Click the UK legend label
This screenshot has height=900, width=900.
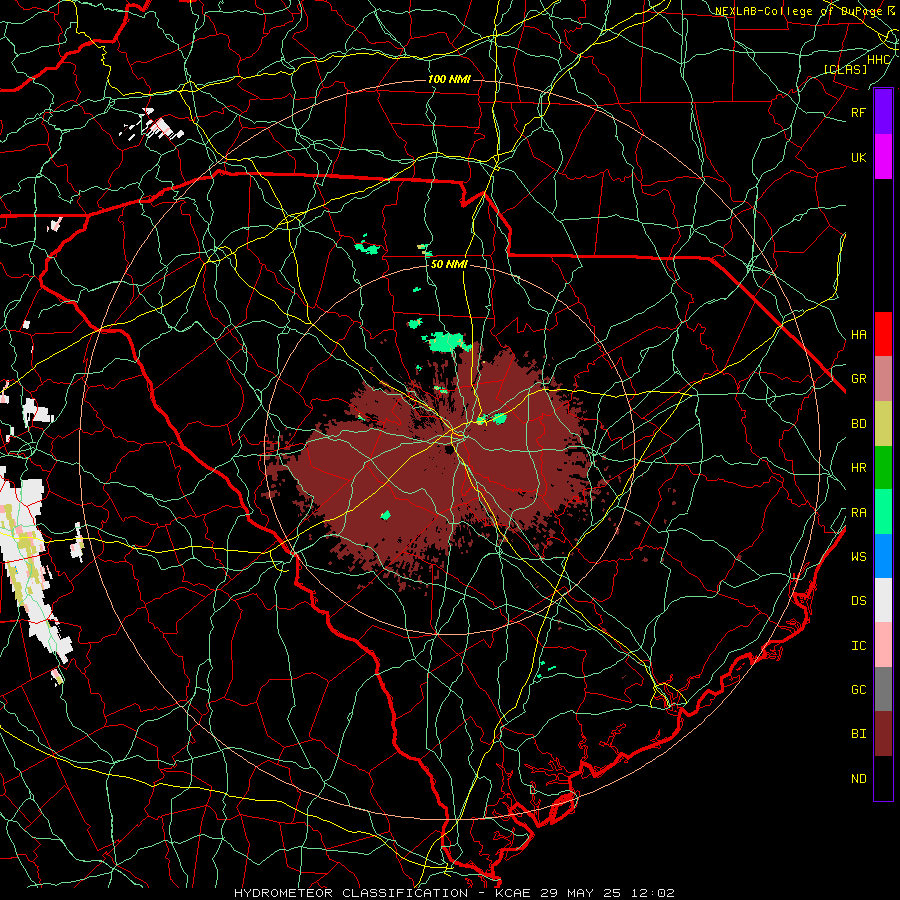[x=858, y=157]
